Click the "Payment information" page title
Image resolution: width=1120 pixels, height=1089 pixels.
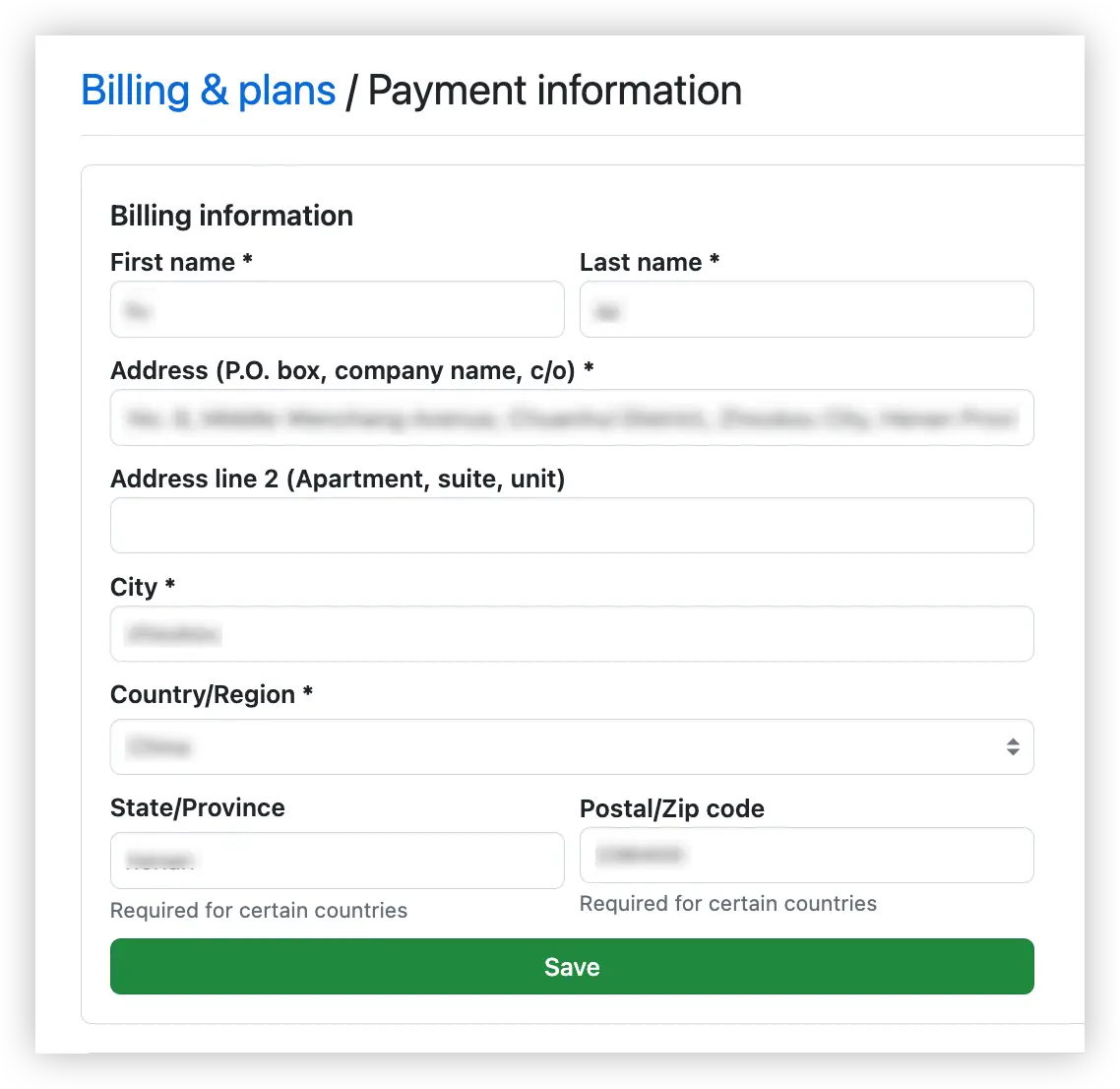[555, 91]
